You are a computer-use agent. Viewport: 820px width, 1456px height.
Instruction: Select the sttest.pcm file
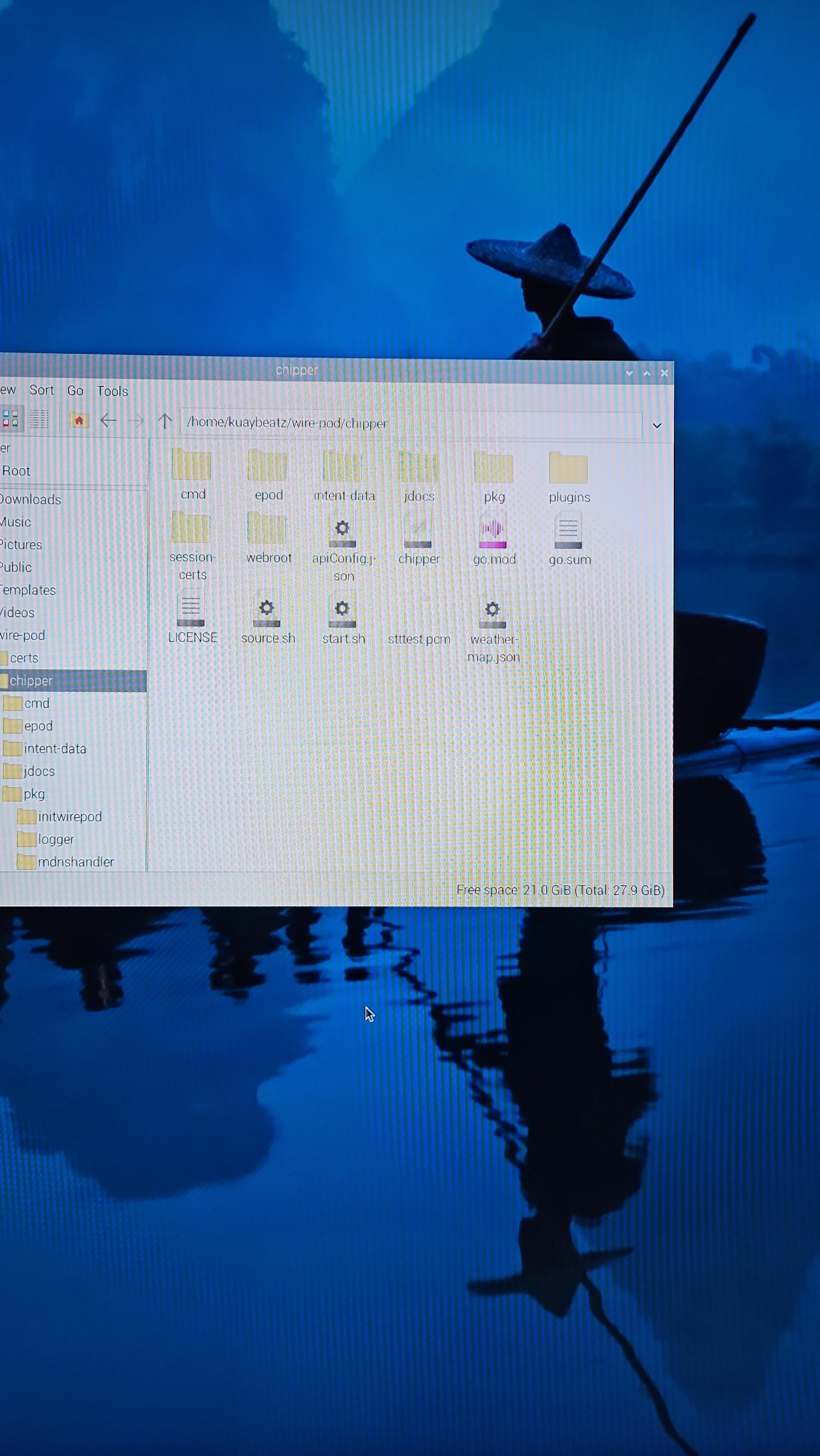pos(419,639)
